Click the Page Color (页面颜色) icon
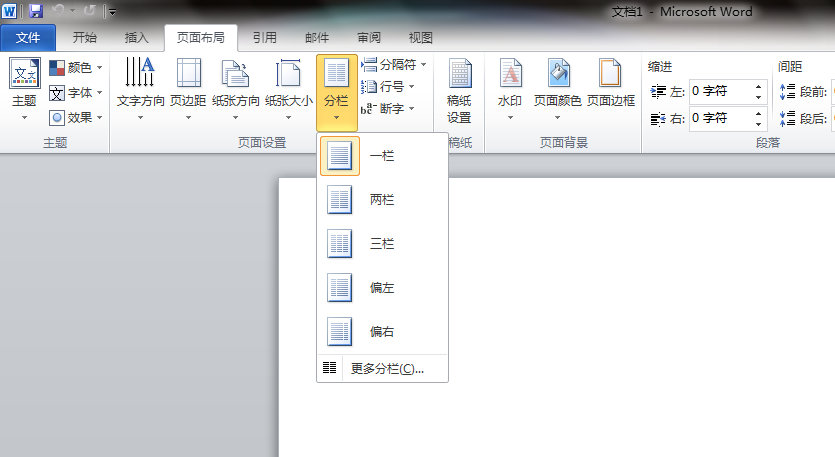The width and height of the screenshot is (835, 457). [558, 73]
